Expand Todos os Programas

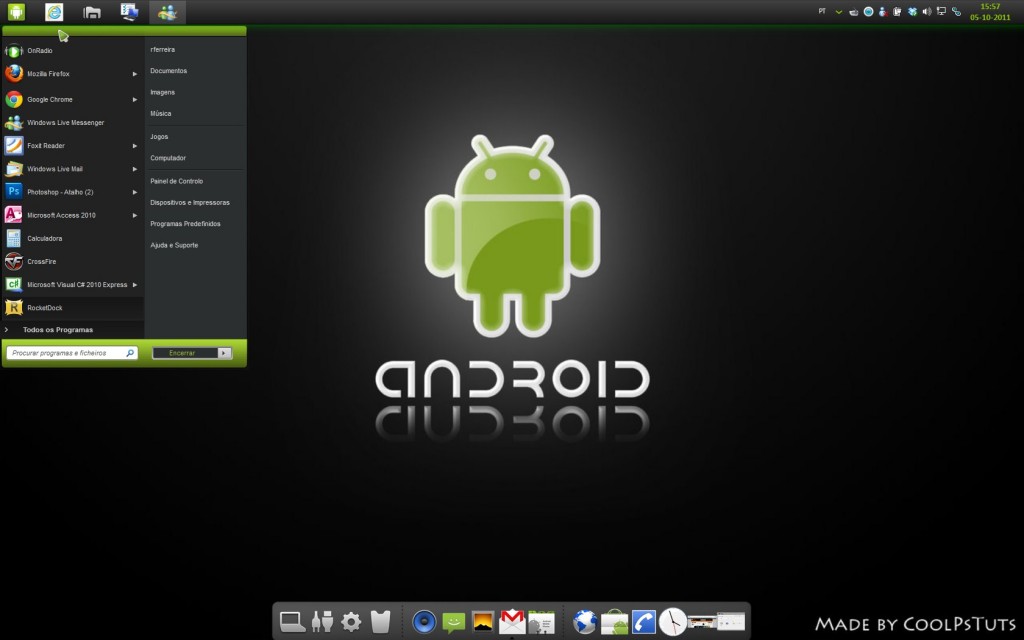[x=72, y=330]
